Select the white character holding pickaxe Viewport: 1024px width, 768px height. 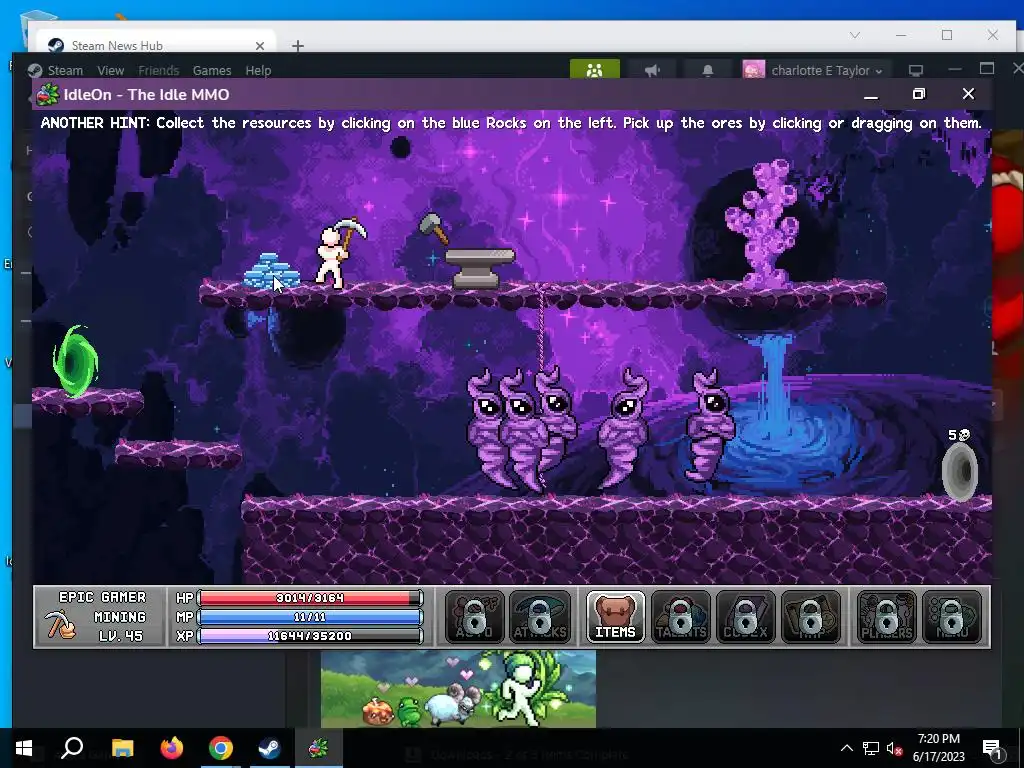(x=331, y=256)
